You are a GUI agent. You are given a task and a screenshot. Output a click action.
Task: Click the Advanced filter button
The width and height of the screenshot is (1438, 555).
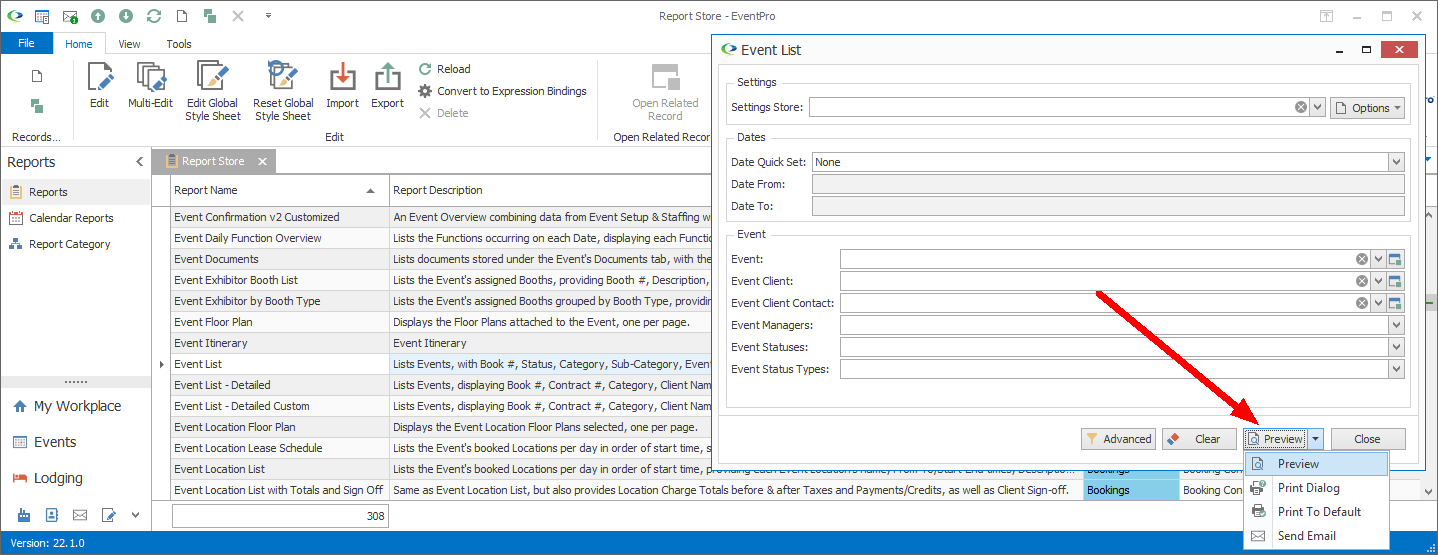tap(1119, 439)
